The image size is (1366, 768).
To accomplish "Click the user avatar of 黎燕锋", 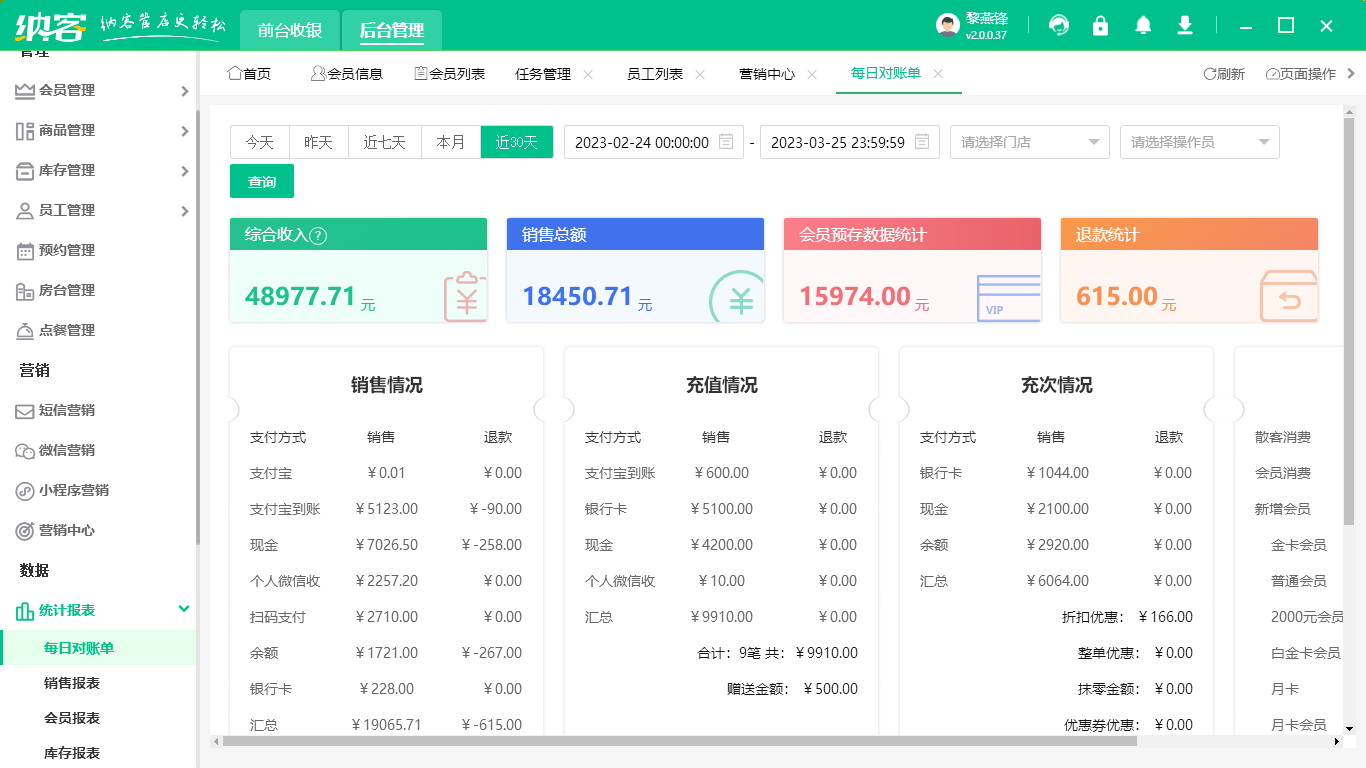I will pyautogui.click(x=947, y=26).
